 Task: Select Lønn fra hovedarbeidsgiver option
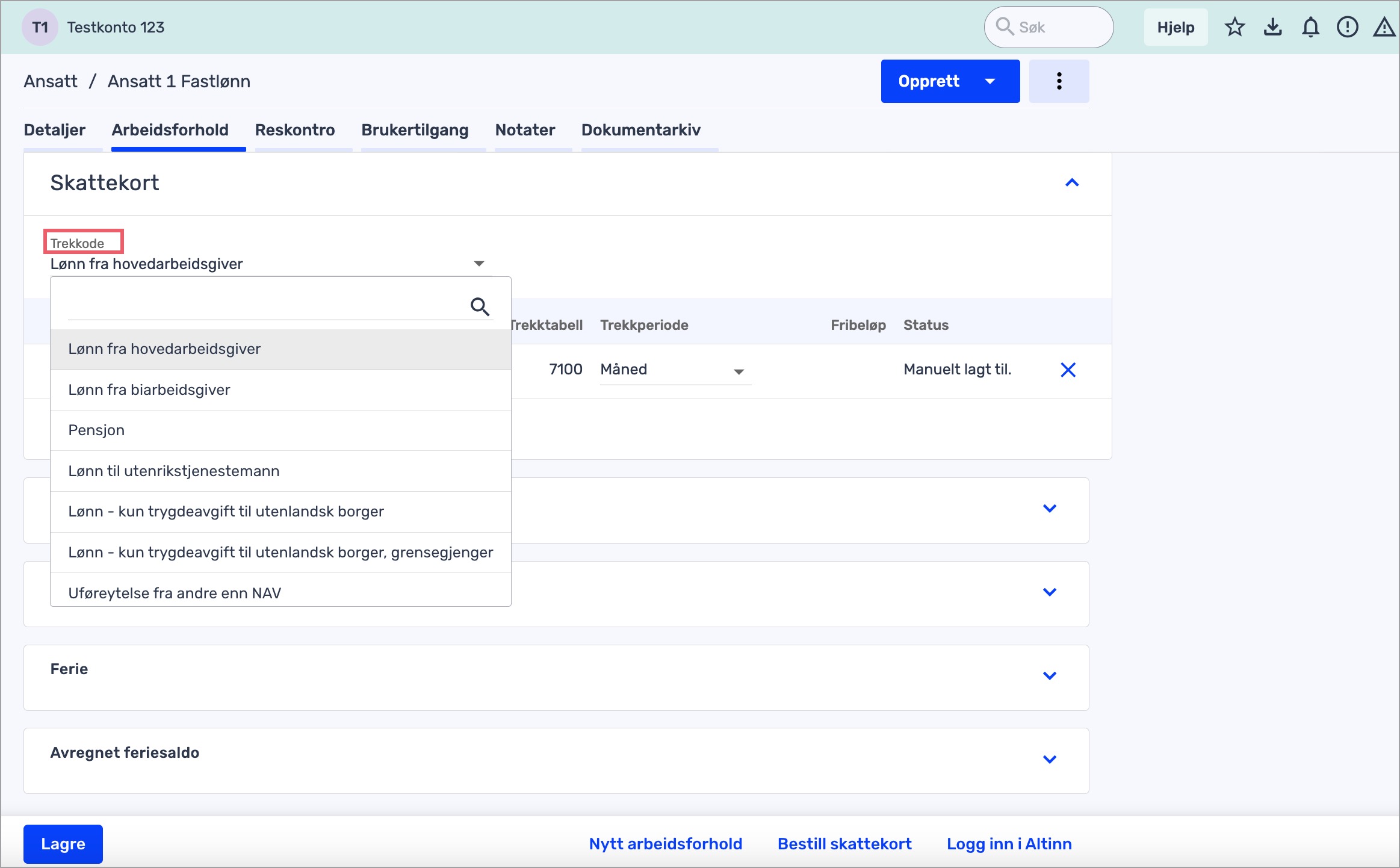[x=280, y=349]
